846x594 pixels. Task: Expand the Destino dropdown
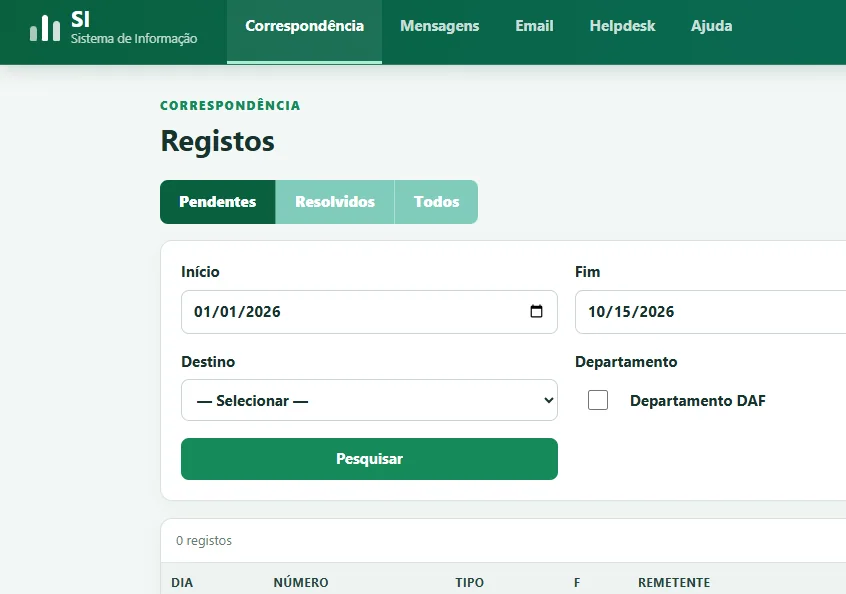coord(369,400)
